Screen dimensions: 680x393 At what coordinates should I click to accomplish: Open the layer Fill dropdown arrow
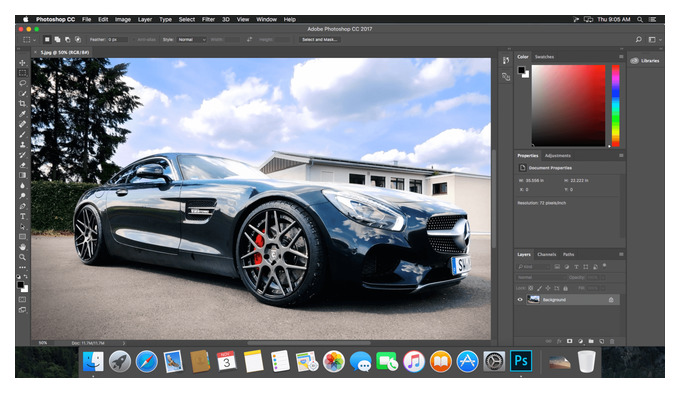603,288
